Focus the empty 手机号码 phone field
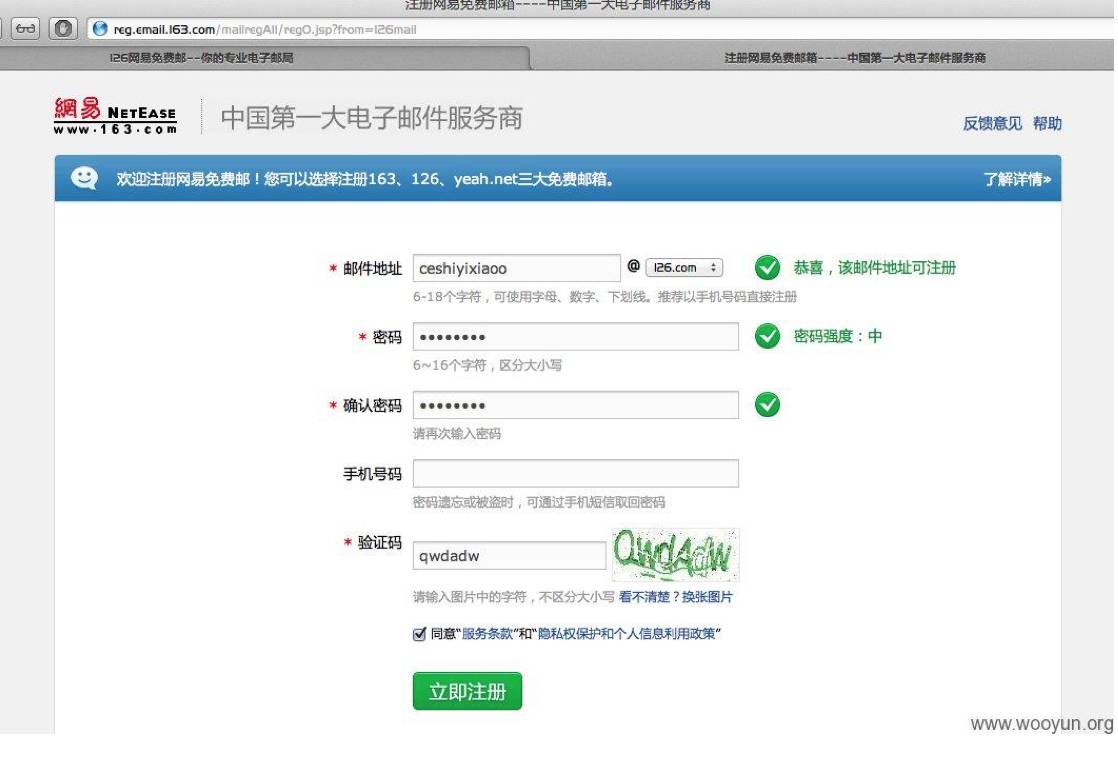1118x760 pixels. (575, 473)
